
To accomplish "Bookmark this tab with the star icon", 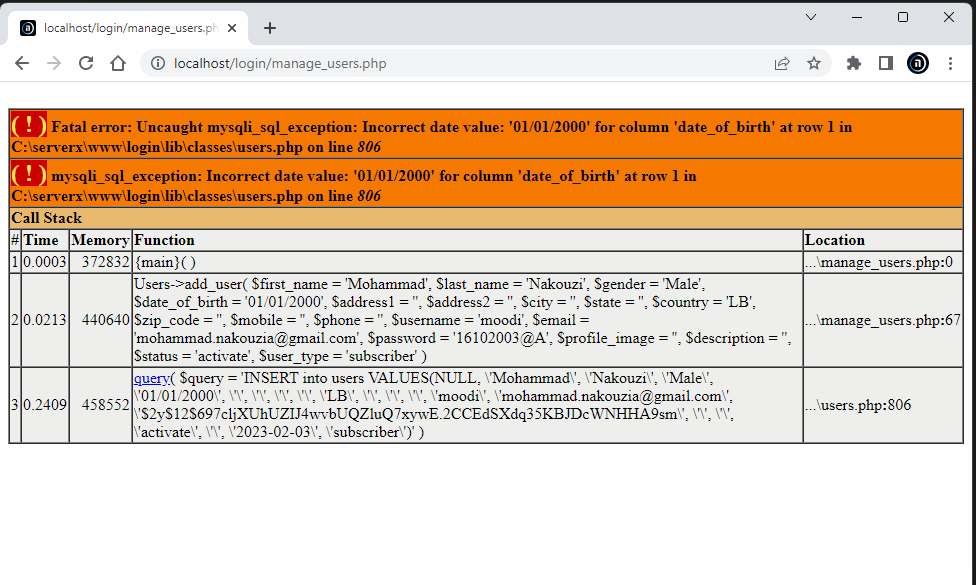I will (814, 63).
